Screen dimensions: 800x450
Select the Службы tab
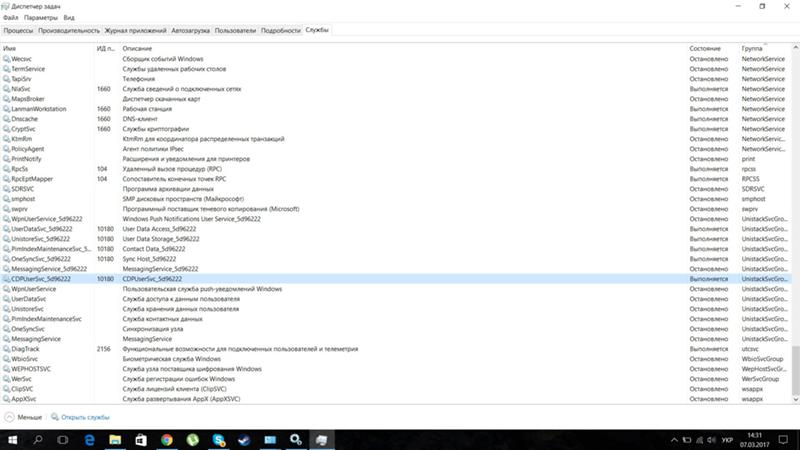[317, 30]
